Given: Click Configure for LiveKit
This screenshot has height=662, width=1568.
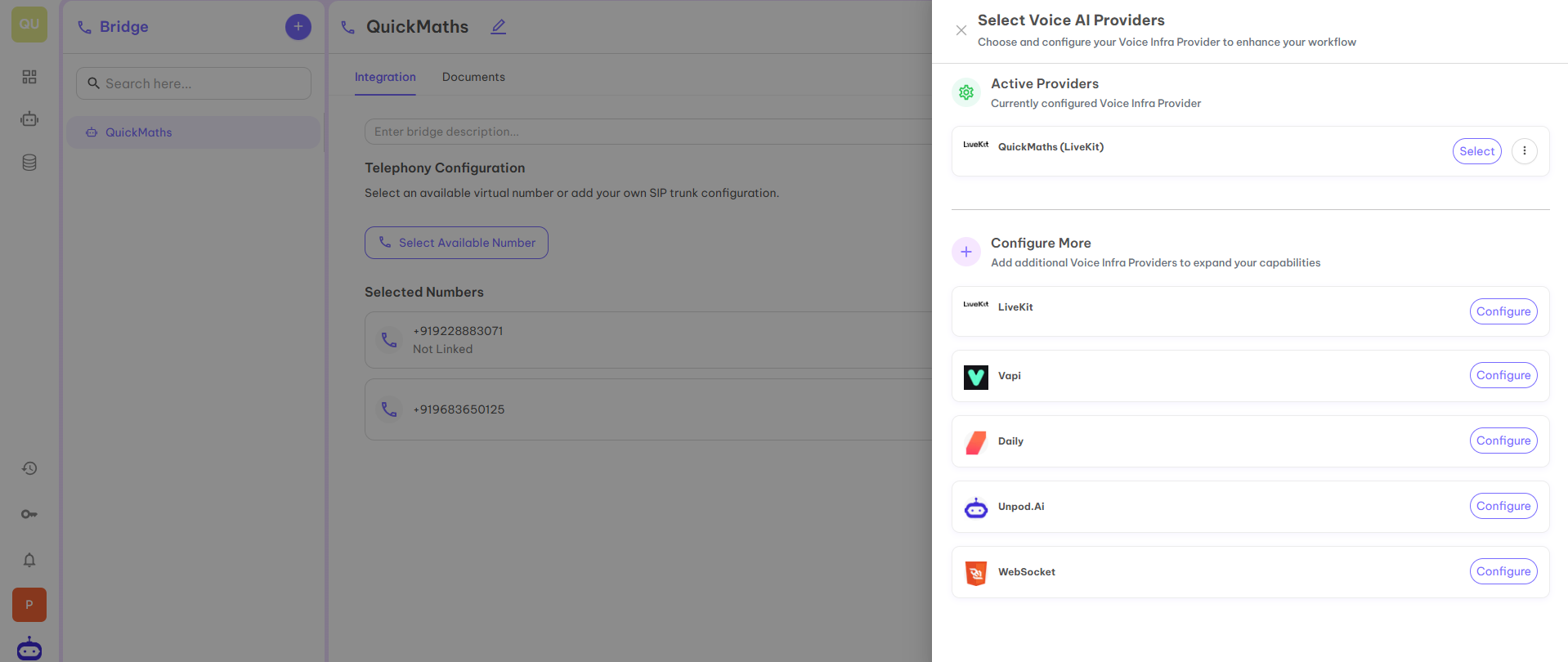Looking at the screenshot, I should pyautogui.click(x=1503, y=311).
